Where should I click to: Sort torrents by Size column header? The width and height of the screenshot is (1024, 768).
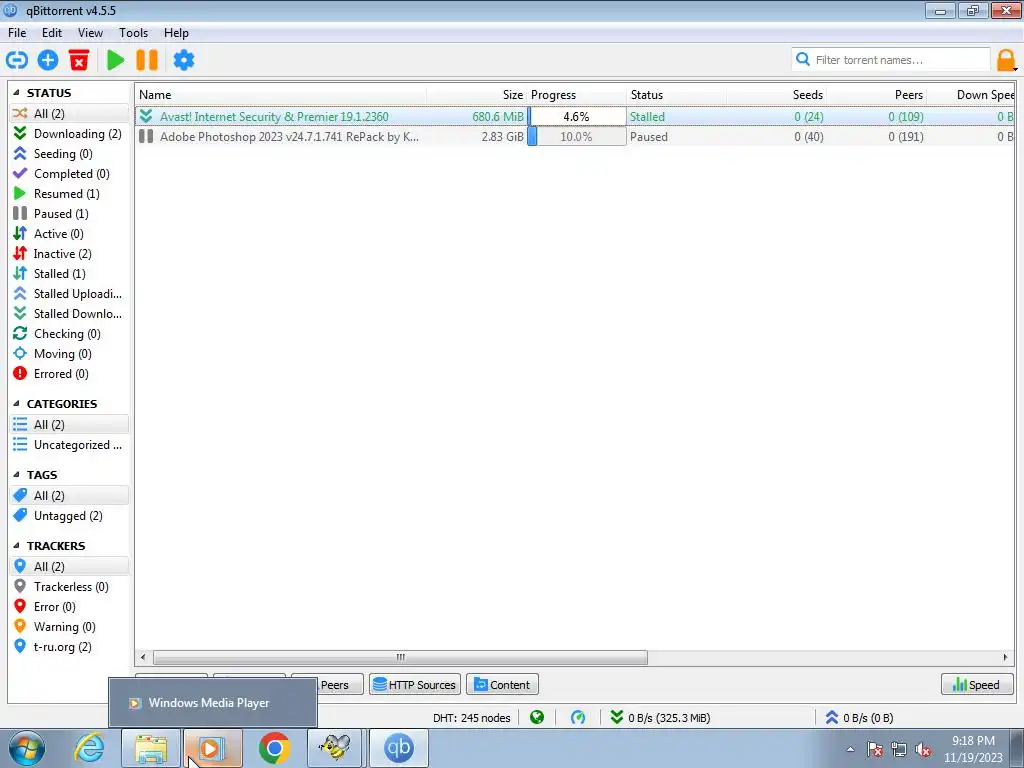[477, 95]
